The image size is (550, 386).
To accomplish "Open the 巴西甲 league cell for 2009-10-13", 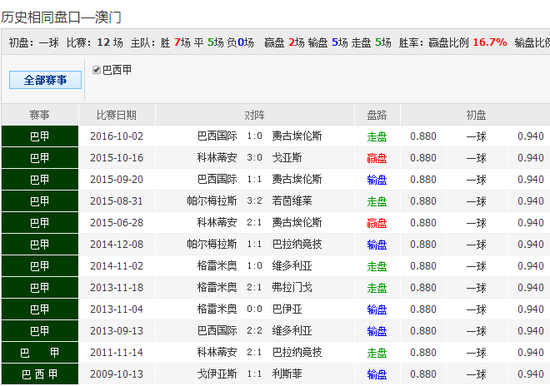I will coord(40,374).
